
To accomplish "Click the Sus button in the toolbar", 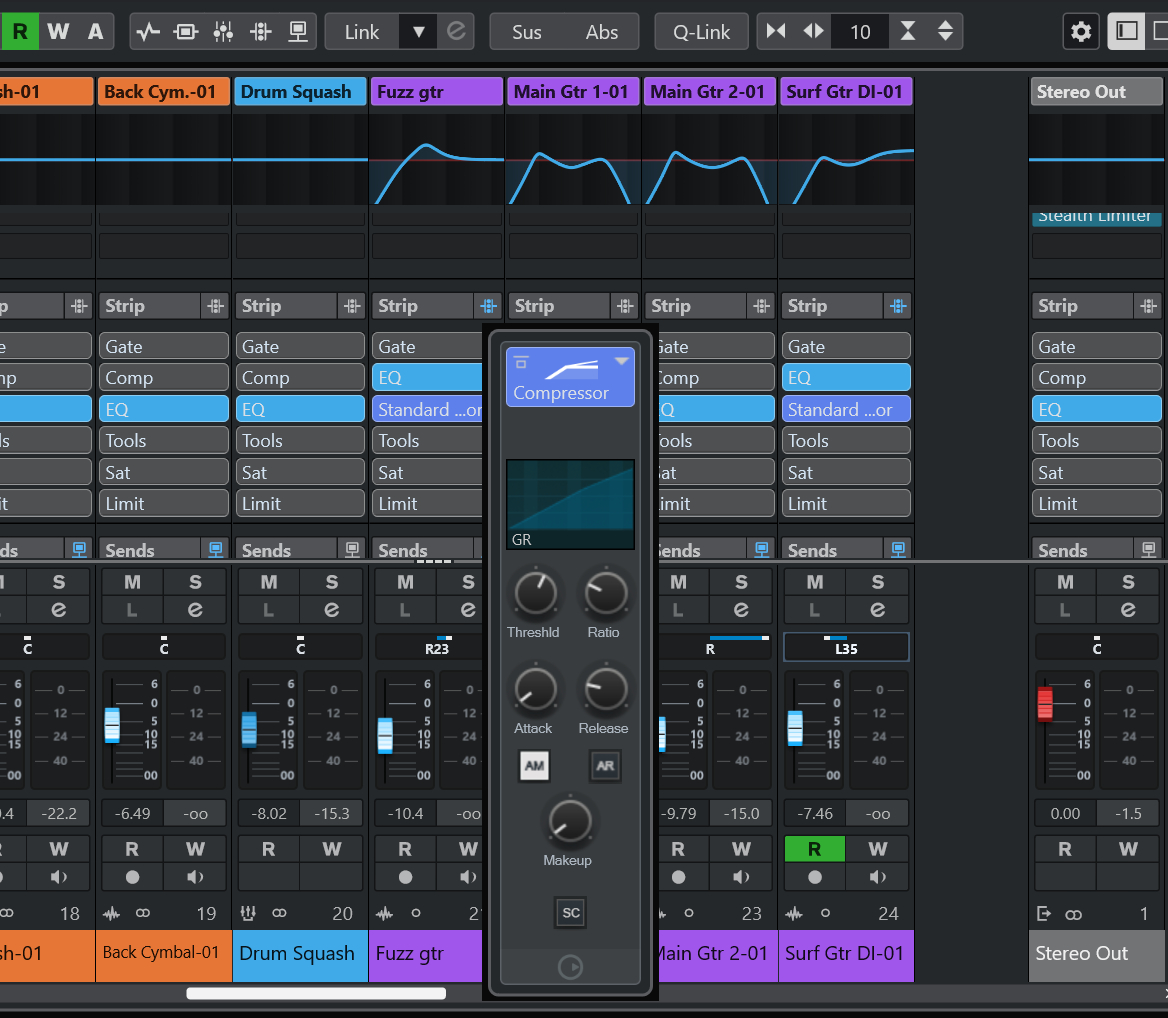I will [527, 32].
